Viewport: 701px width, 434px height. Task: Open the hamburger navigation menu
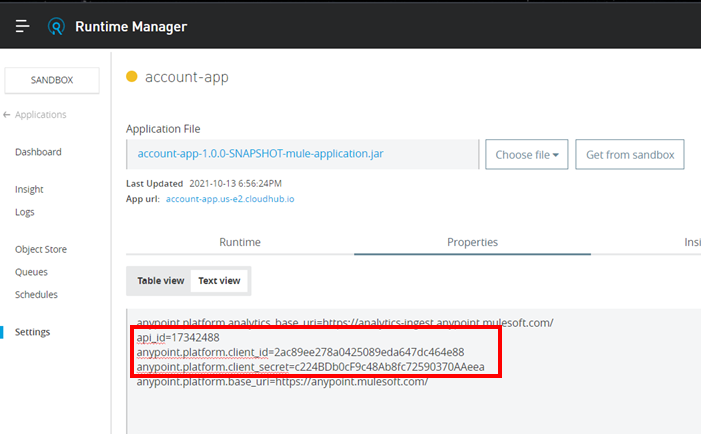[22, 26]
